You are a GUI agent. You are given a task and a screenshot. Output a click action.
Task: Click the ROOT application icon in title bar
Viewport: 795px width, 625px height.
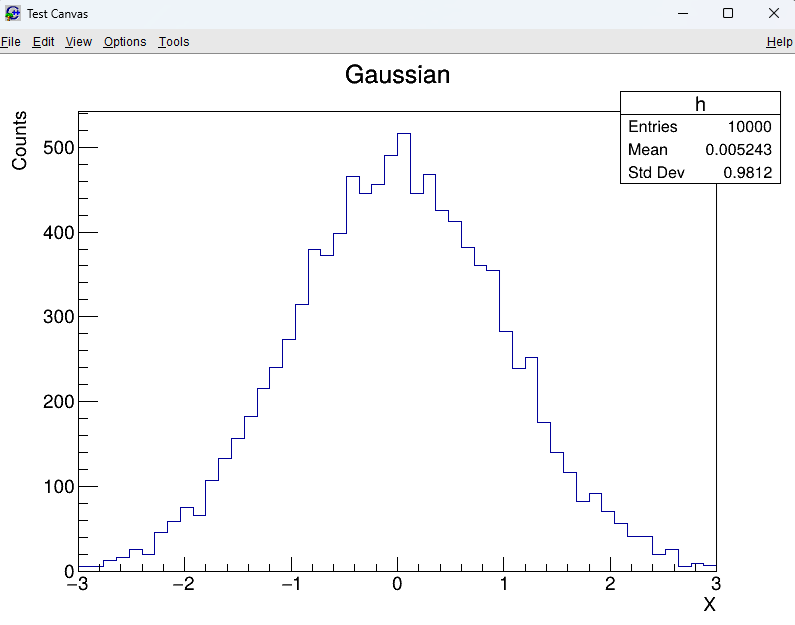click(12, 13)
